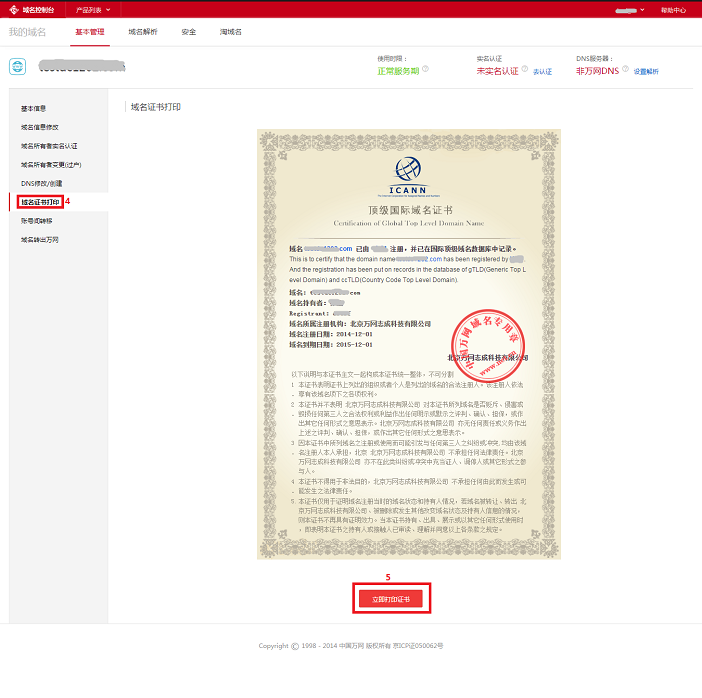Click the 设置解析 link
Image resolution: width=702 pixels, height=698 pixels.
[x=646, y=72]
